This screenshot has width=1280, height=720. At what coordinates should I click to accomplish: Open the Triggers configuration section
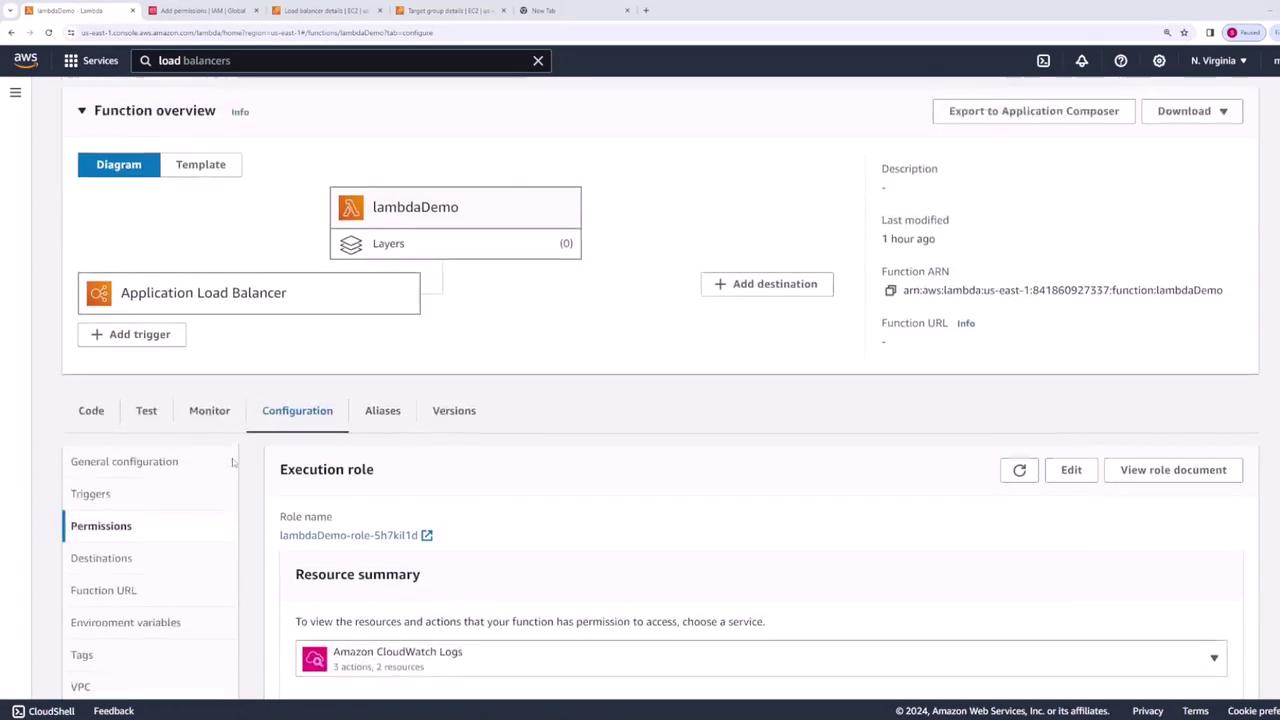click(x=90, y=494)
